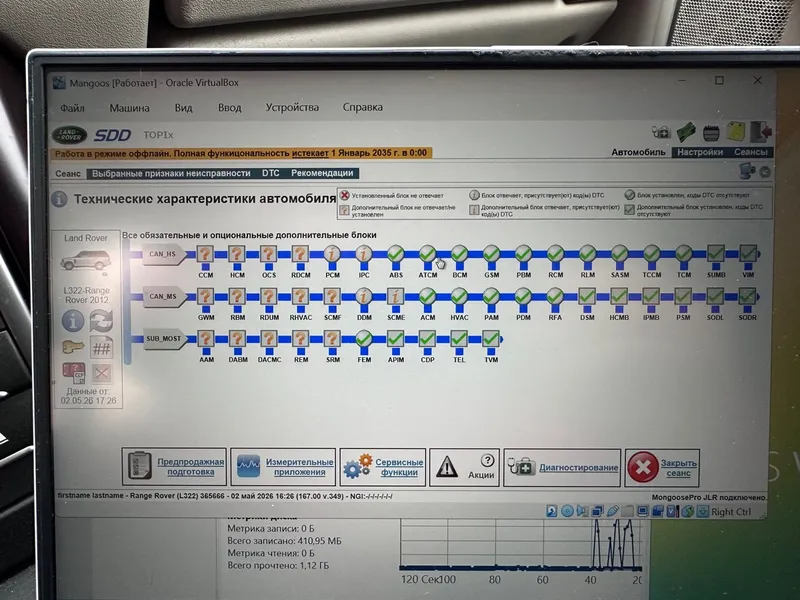
Task: Select the Сеанс tab
Action: pyautogui.click(x=68, y=173)
